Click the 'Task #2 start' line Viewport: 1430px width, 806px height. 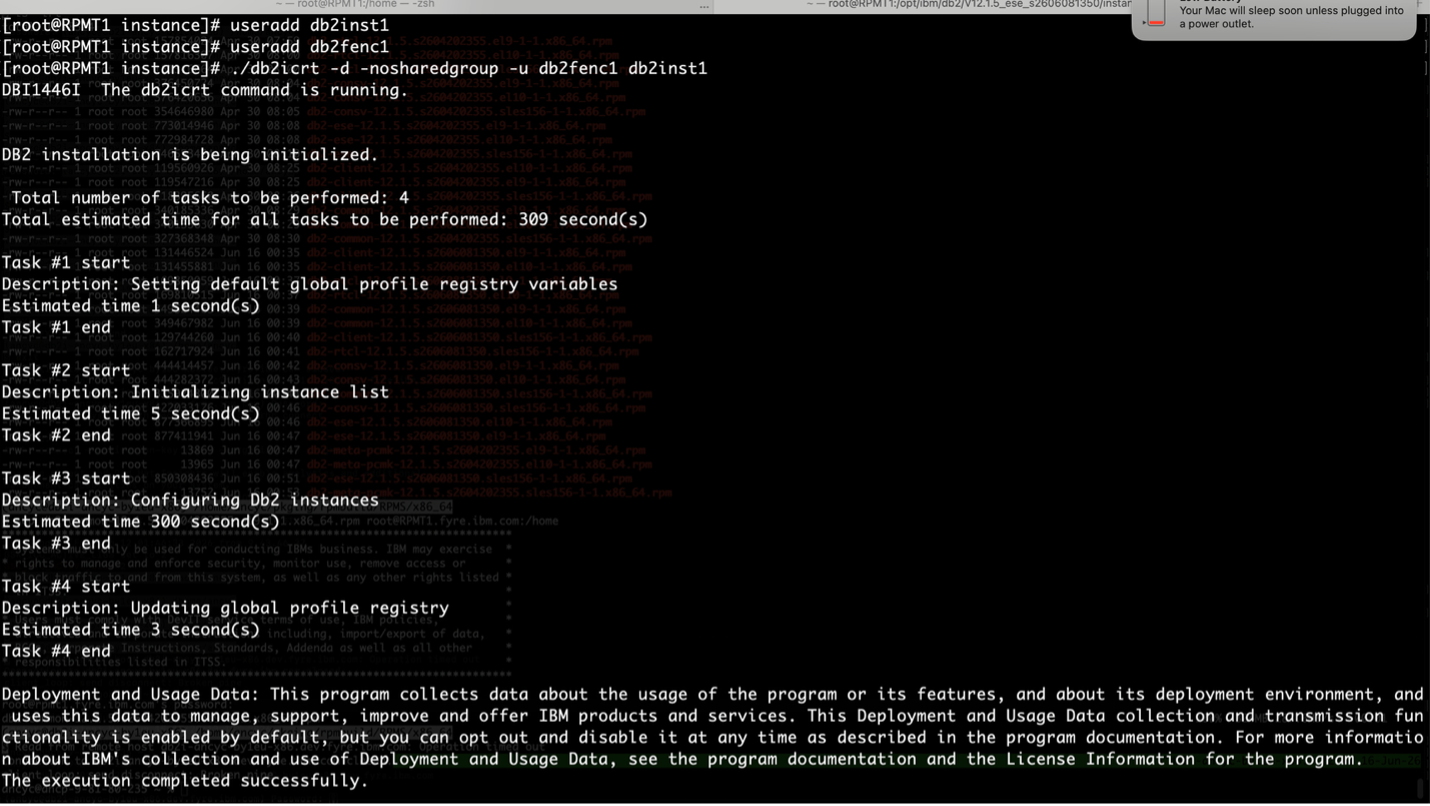66,371
